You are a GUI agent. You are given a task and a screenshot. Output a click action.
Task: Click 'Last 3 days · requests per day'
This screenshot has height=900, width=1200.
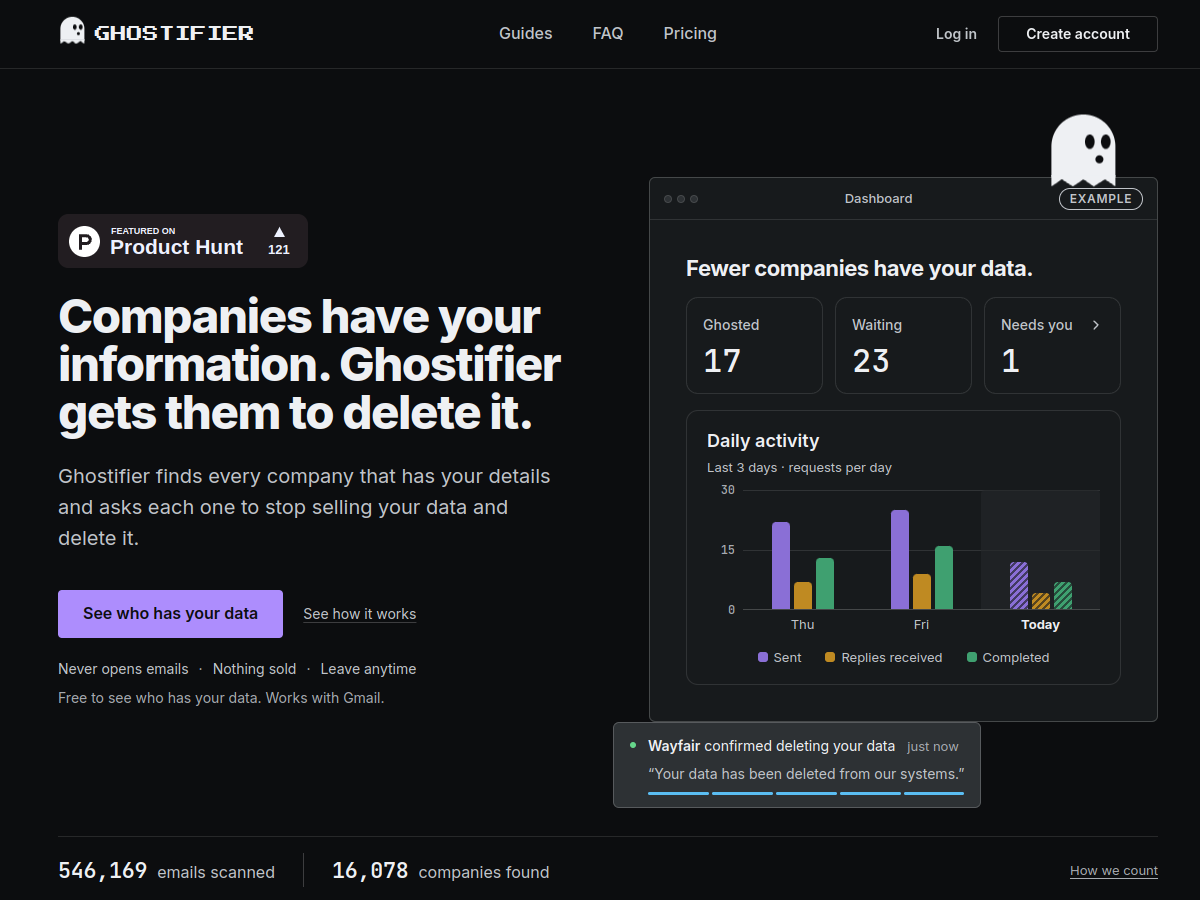(x=799, y=468)
